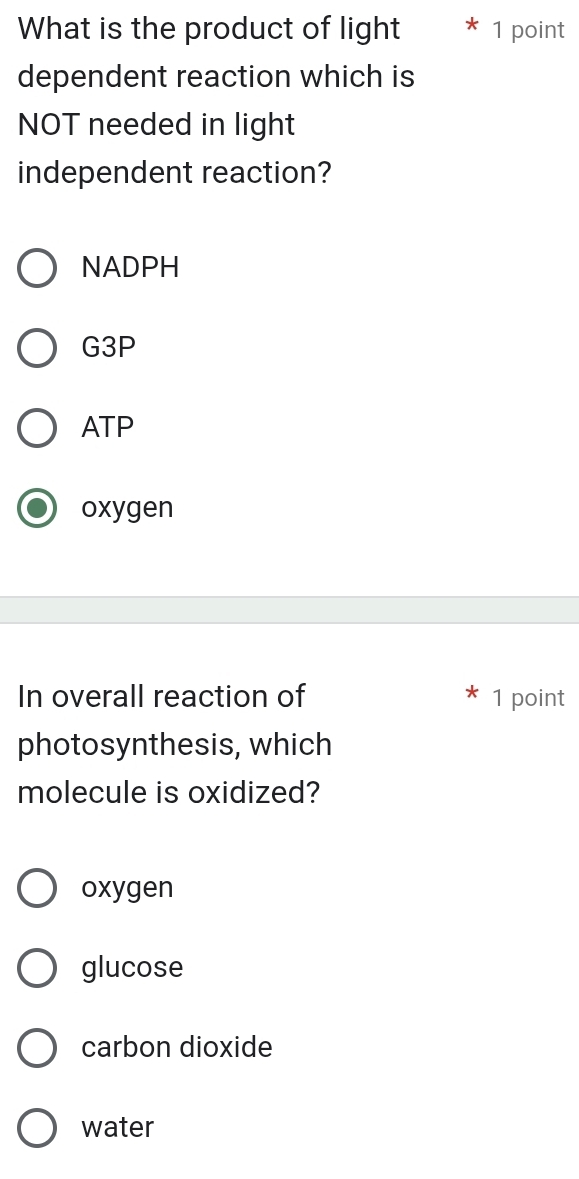Screen dimensions: 579x1179
Task: Click the glucose label text
Action: coord(132,968)
